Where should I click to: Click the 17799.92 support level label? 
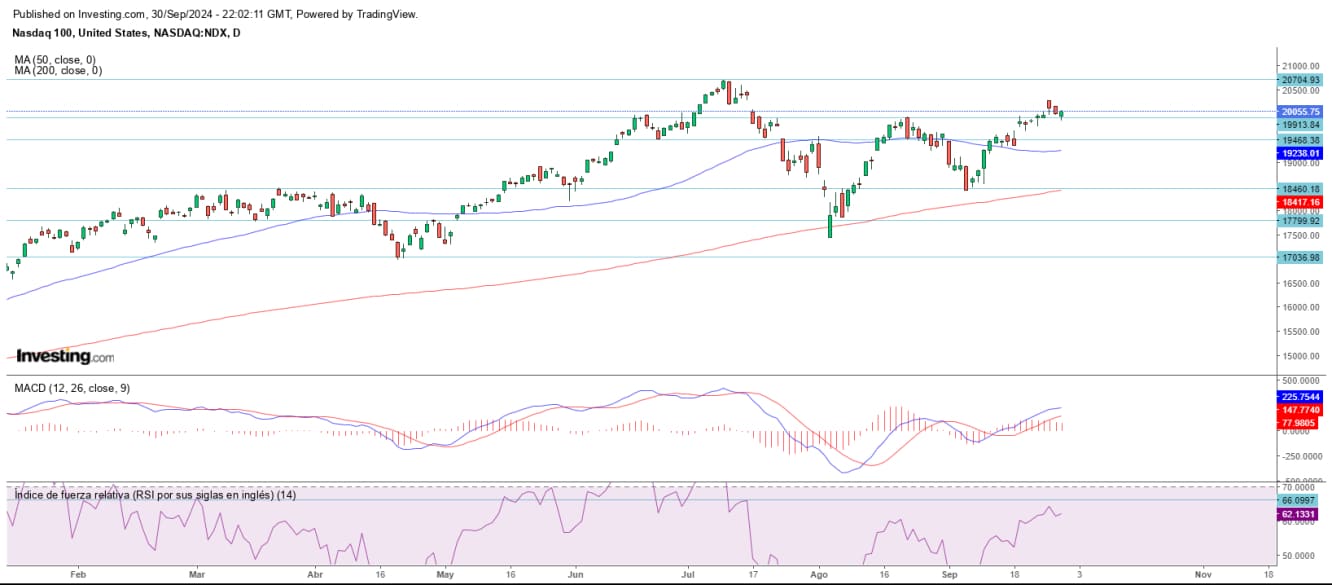pos(1300,221)
